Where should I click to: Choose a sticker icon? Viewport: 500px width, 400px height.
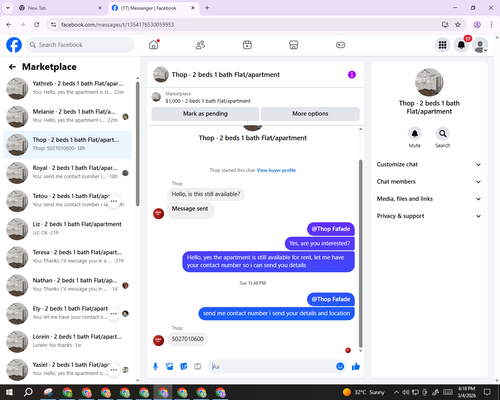(x=184, y=367)
